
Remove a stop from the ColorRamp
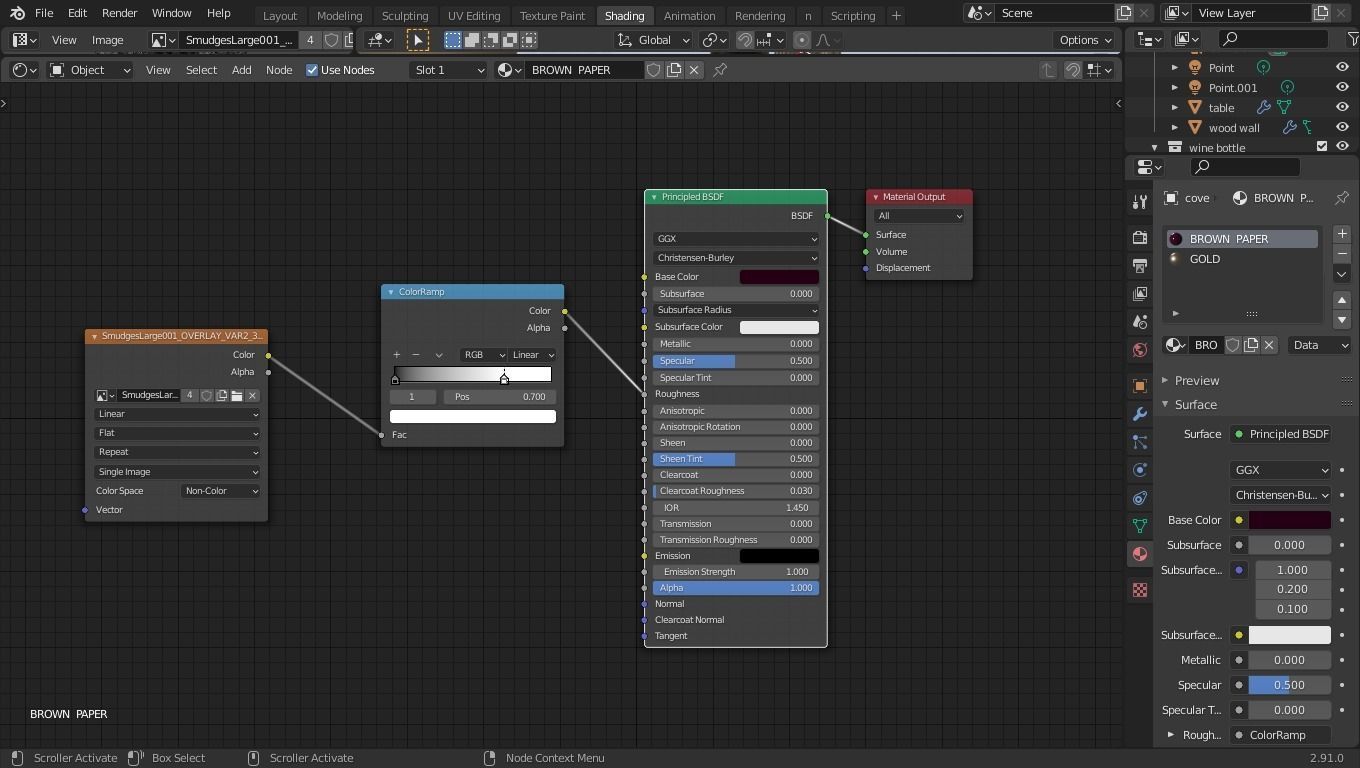click(416, 355)
